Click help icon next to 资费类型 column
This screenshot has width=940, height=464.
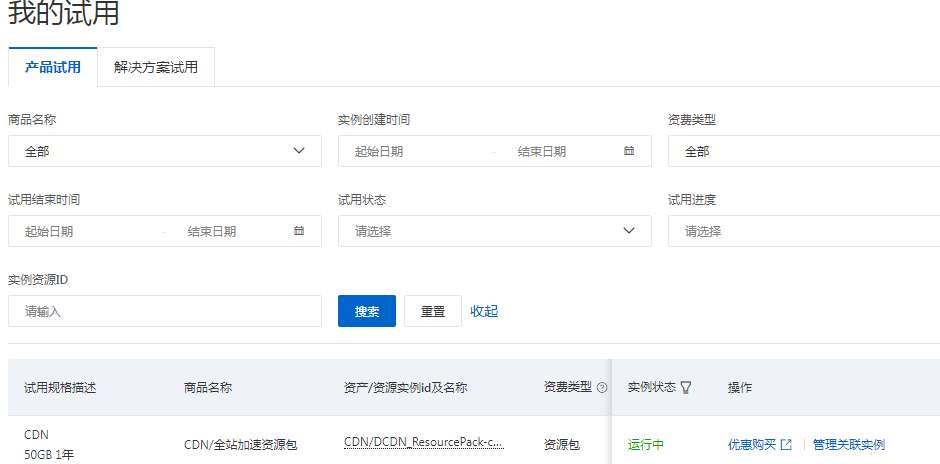[x=602, y=388]
